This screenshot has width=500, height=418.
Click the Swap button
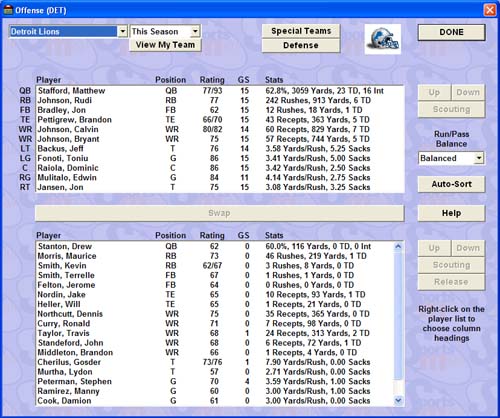[219, 213]
